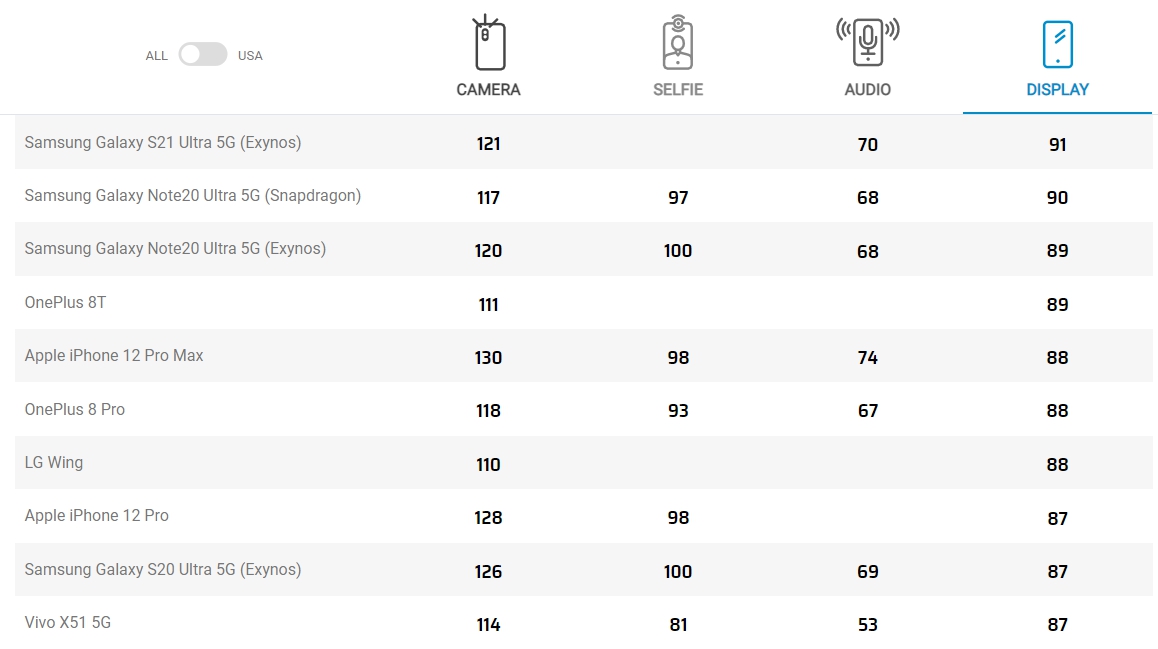This screenshot has width=1158, height=649.
Task: Click the Audio microphone icon
Action: coord(868,42)
